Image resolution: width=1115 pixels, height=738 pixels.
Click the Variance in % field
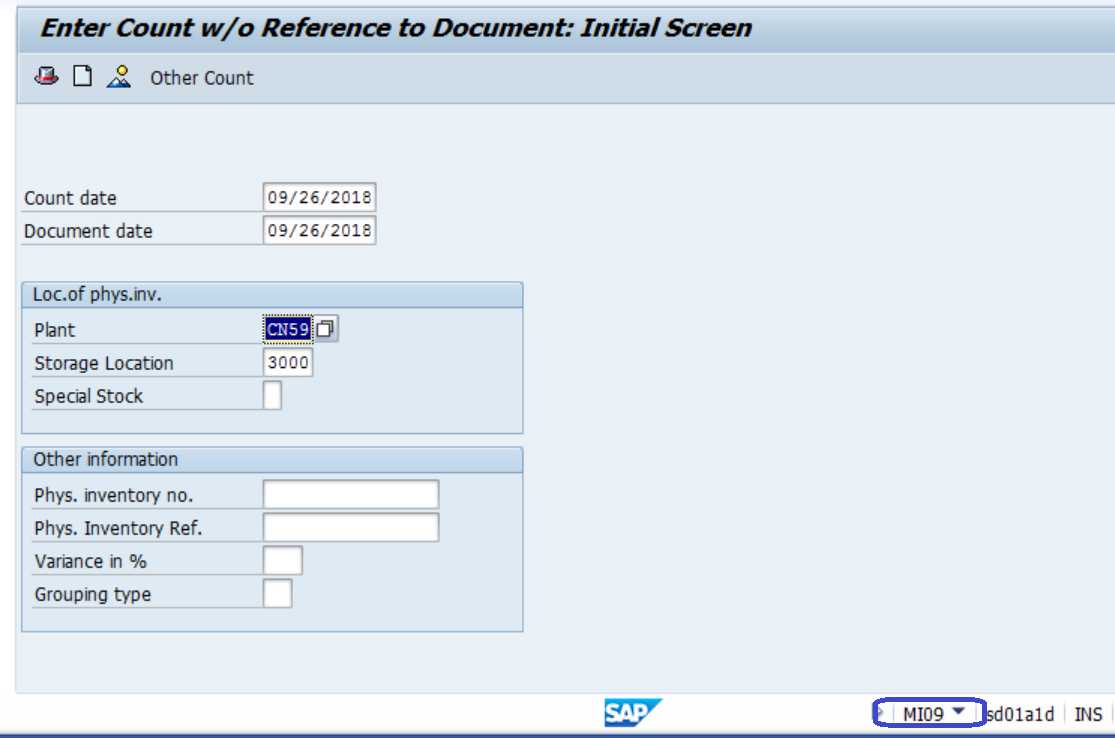point(282,560)
